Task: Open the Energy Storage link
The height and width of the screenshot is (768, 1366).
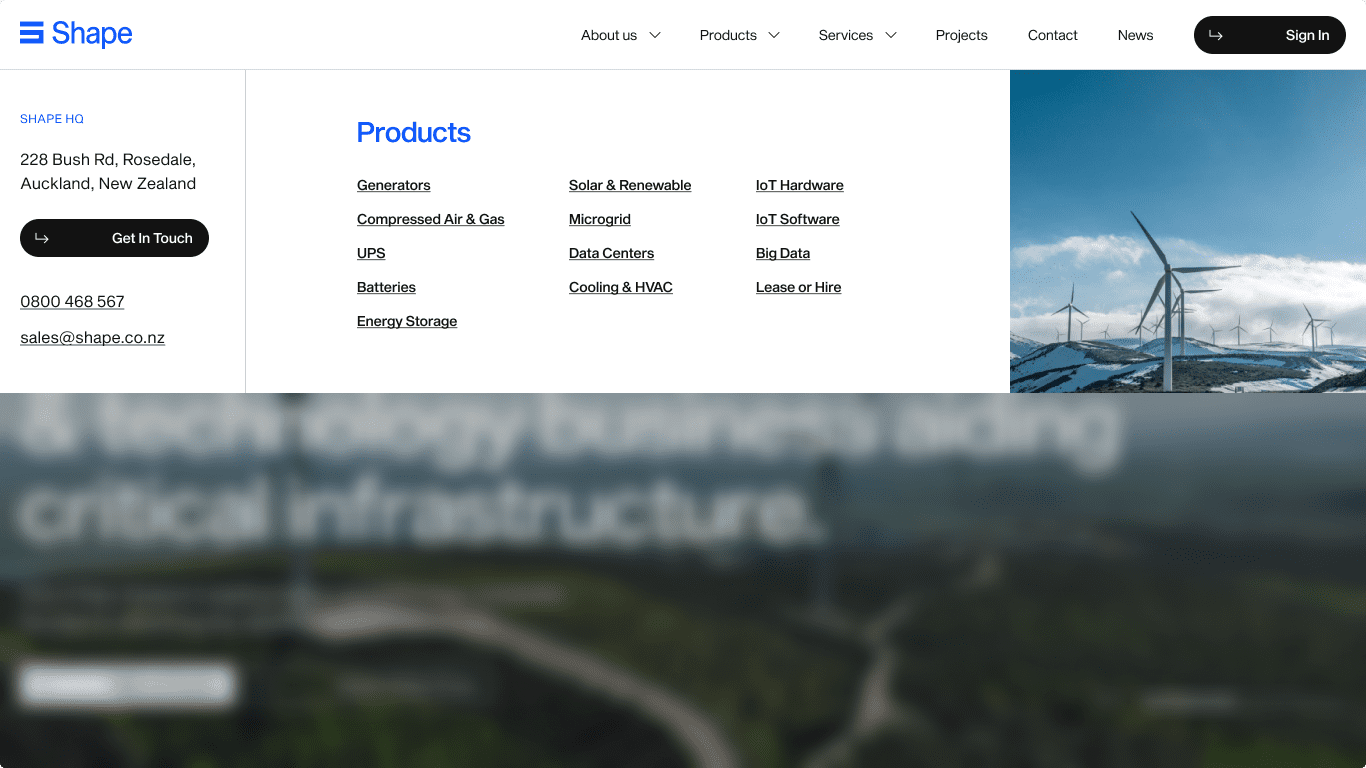Action: [407, 321]
